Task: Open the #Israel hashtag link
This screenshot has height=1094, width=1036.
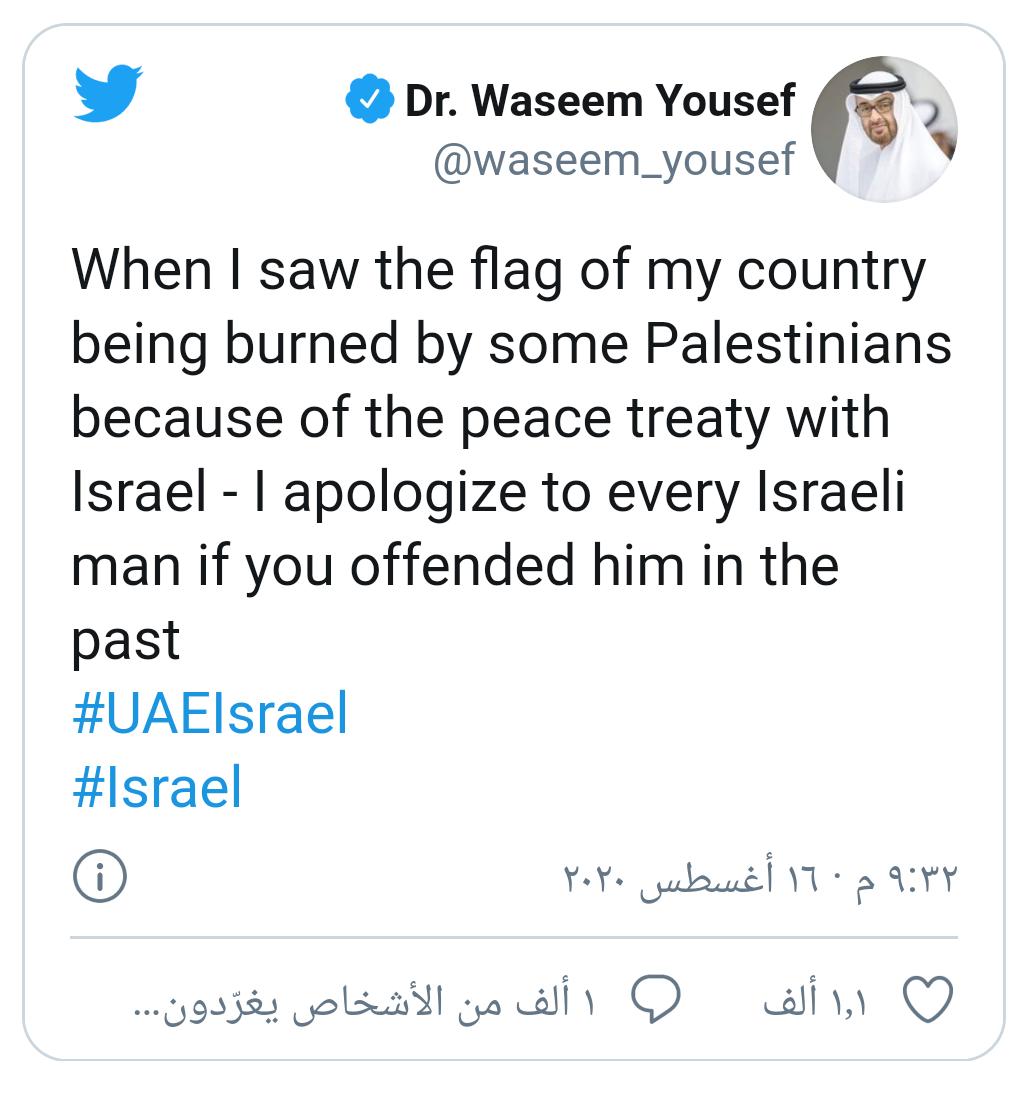Action: coord(157,787)
